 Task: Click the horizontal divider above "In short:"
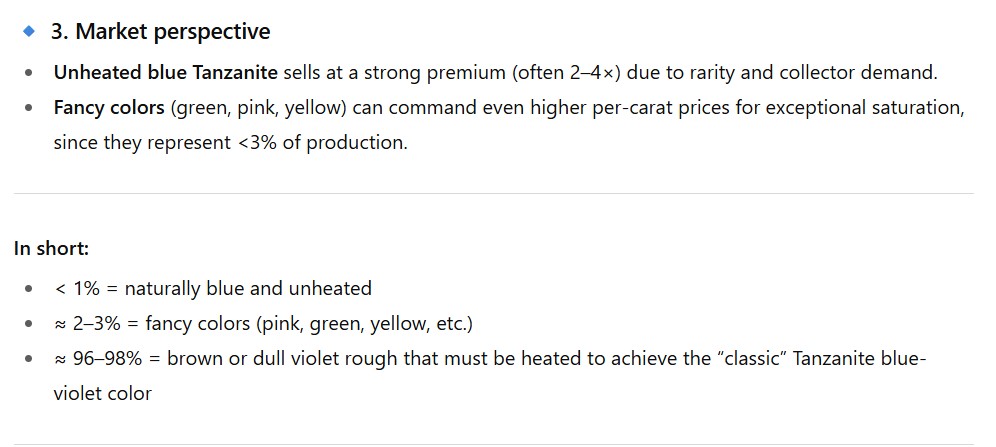click(x=493, y=193)
